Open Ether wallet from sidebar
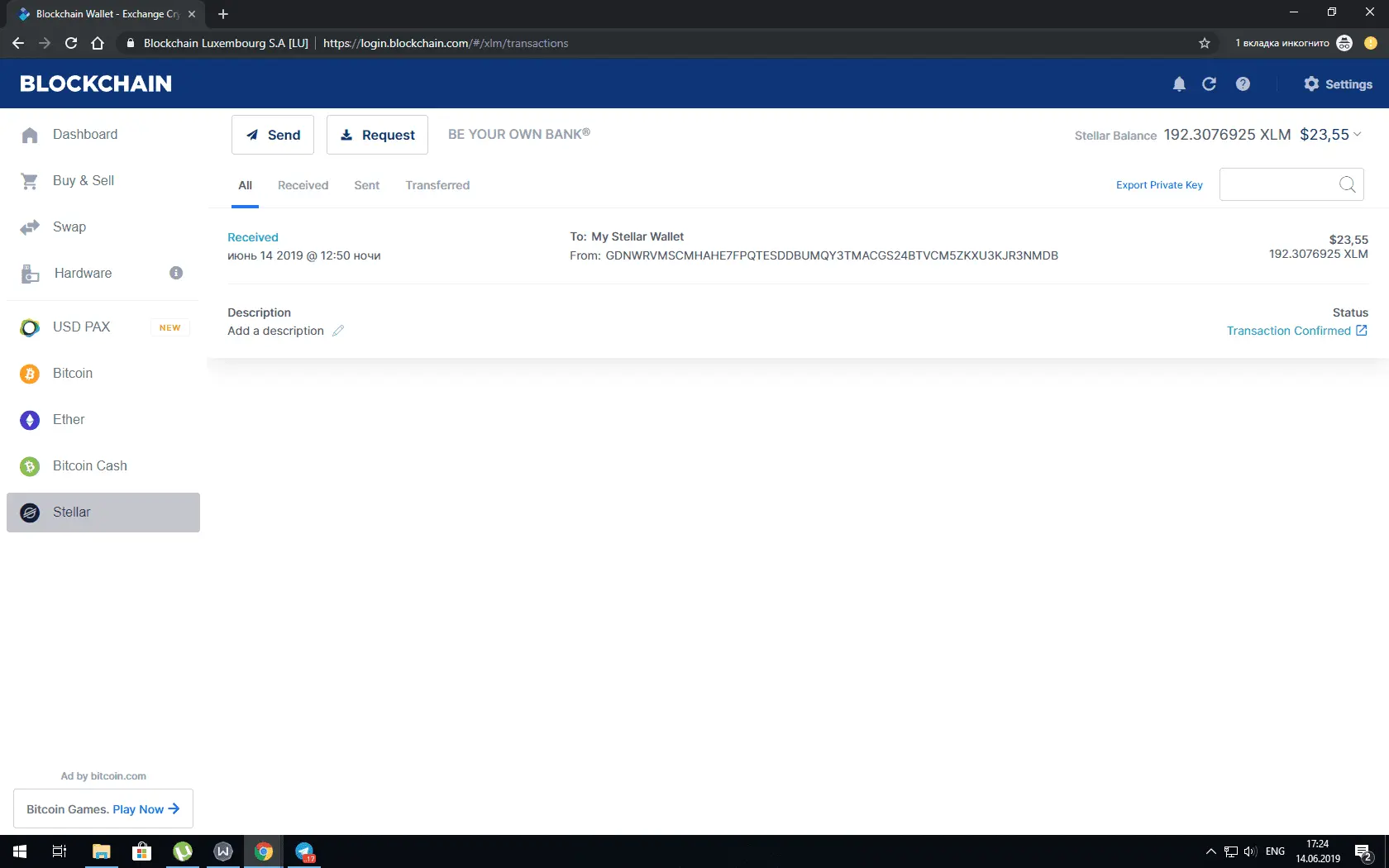This screenshot has height=868, width=1389. coord(69,420)
